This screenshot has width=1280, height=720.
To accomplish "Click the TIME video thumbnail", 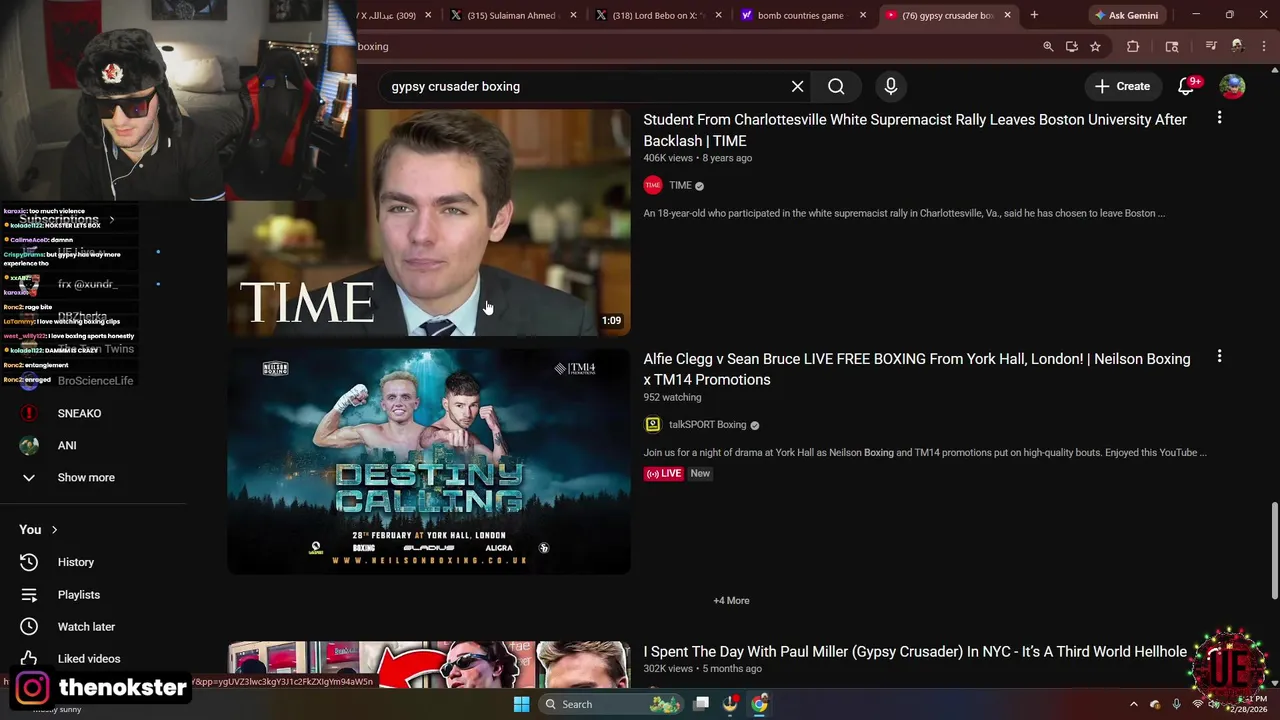I will coord(429,222).
